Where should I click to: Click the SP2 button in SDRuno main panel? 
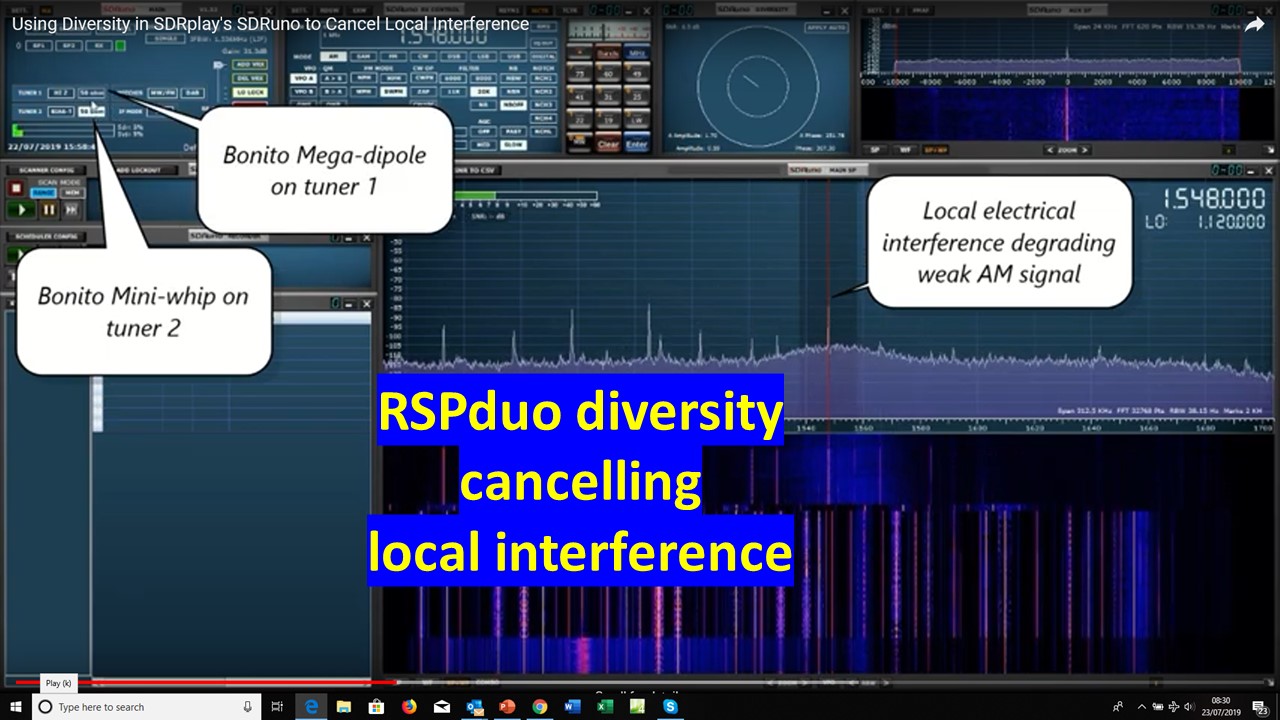69,46
